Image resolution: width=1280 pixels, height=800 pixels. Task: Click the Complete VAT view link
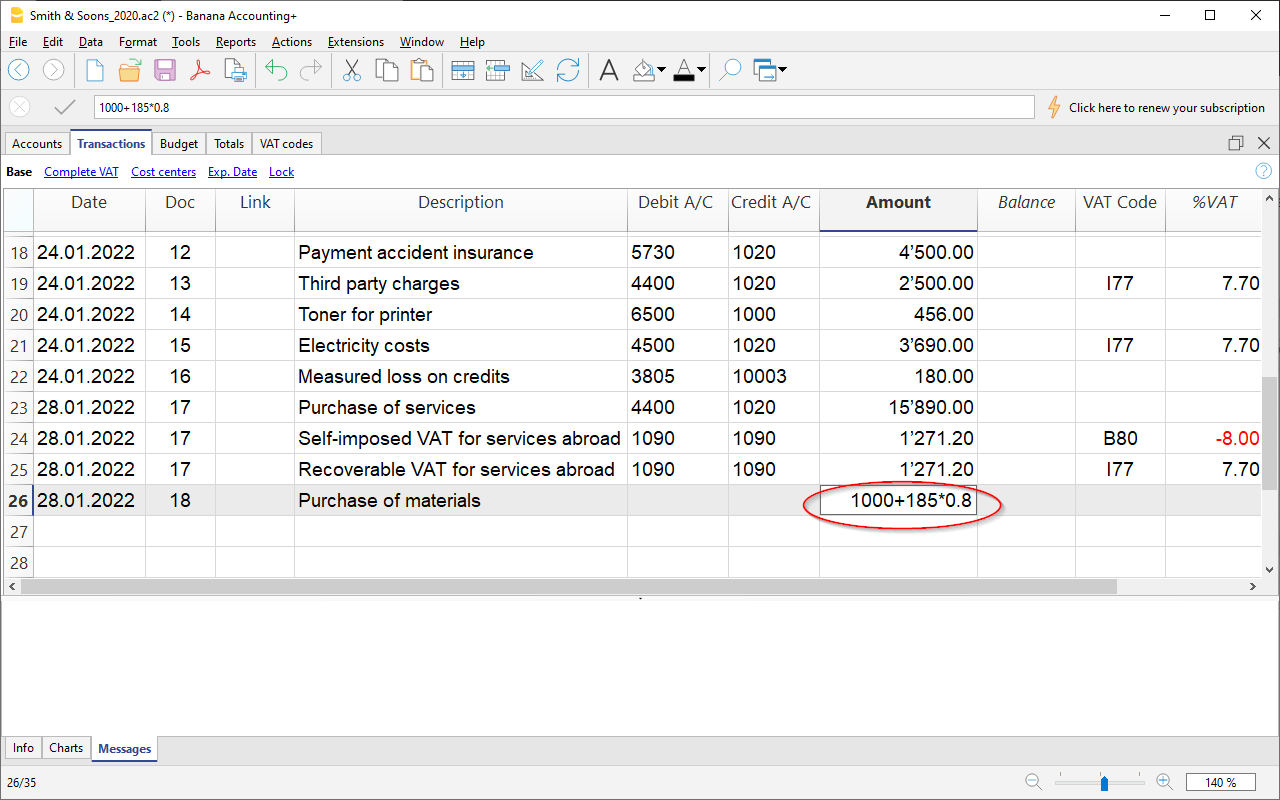(81, 172)
